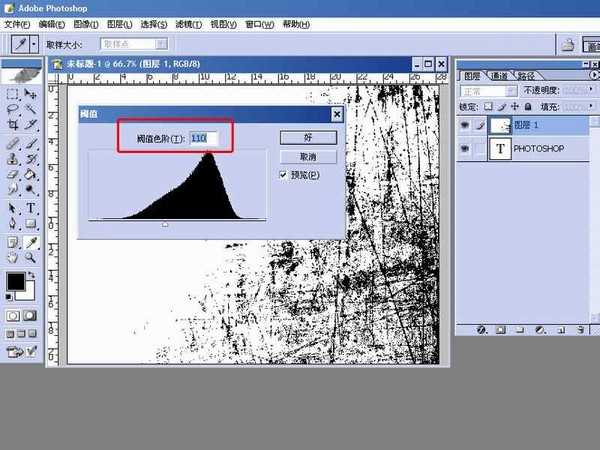Toggle visibility of the PHOTOSHOP text layer
The height and width of the screenshot is (450, 600).
point(466,148)
